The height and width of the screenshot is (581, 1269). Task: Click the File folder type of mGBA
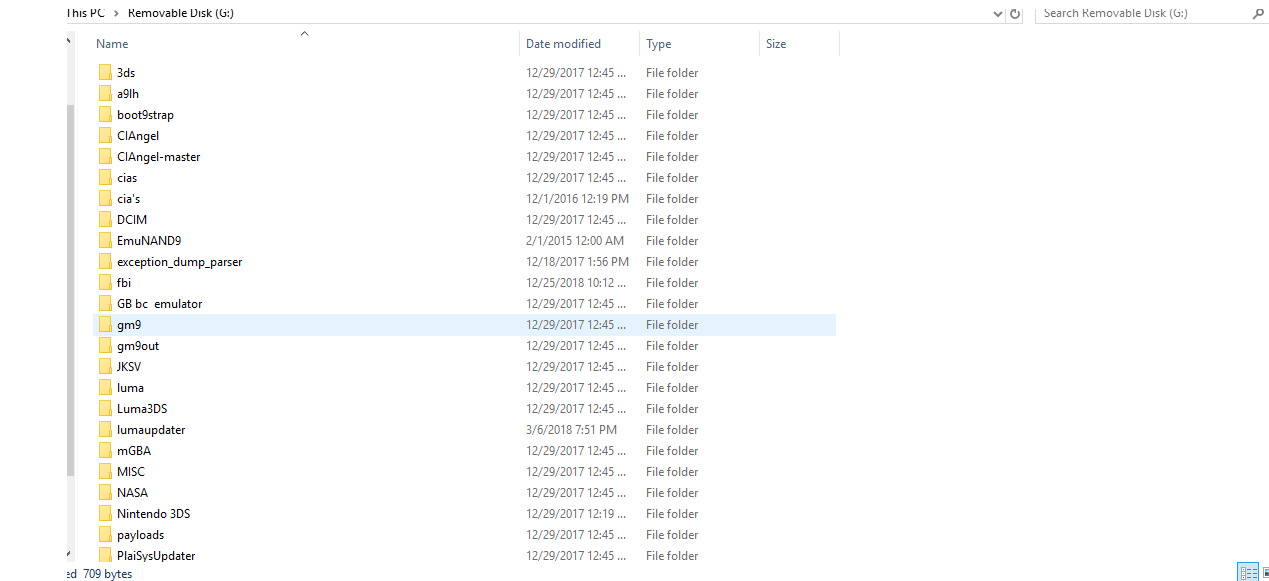point(672,451)
